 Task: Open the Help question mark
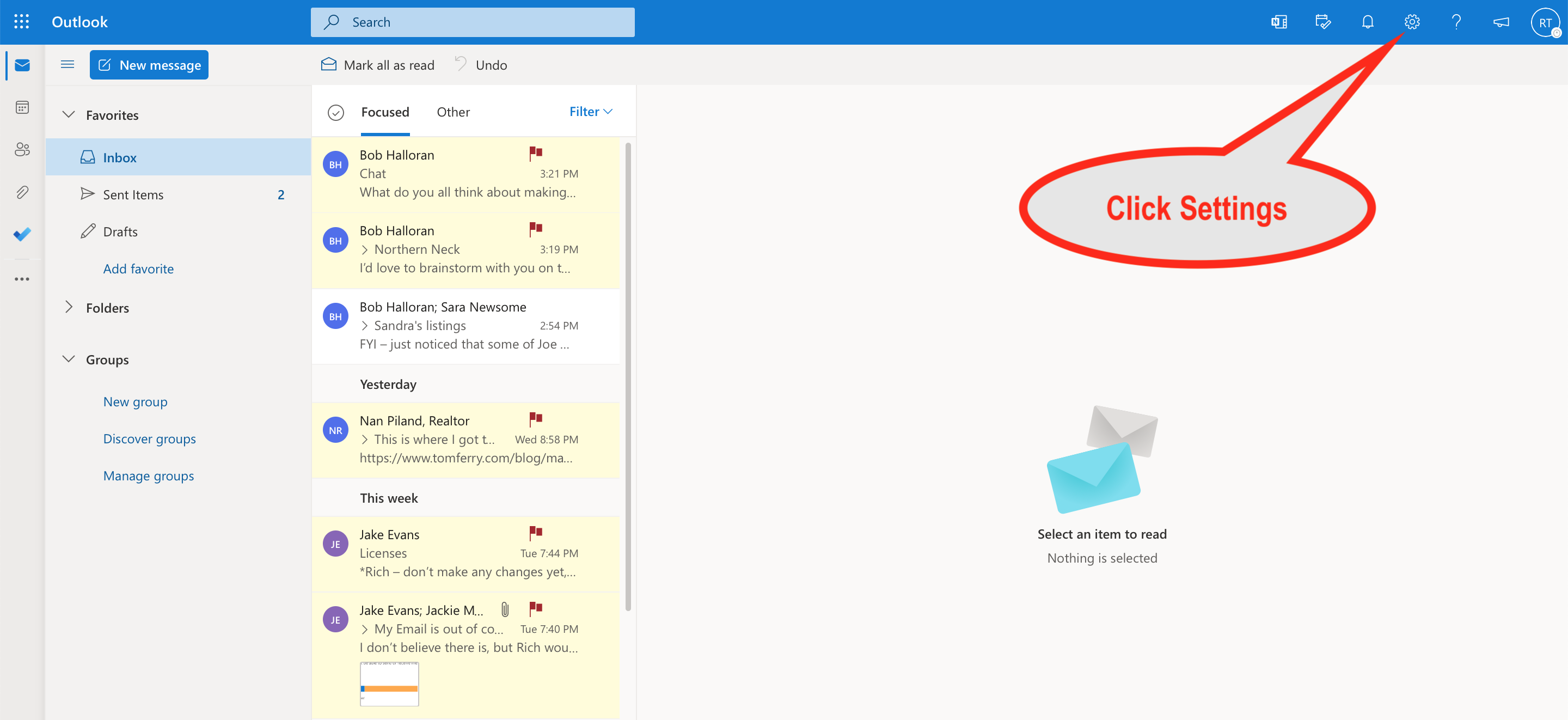[x=1456, y=22]
